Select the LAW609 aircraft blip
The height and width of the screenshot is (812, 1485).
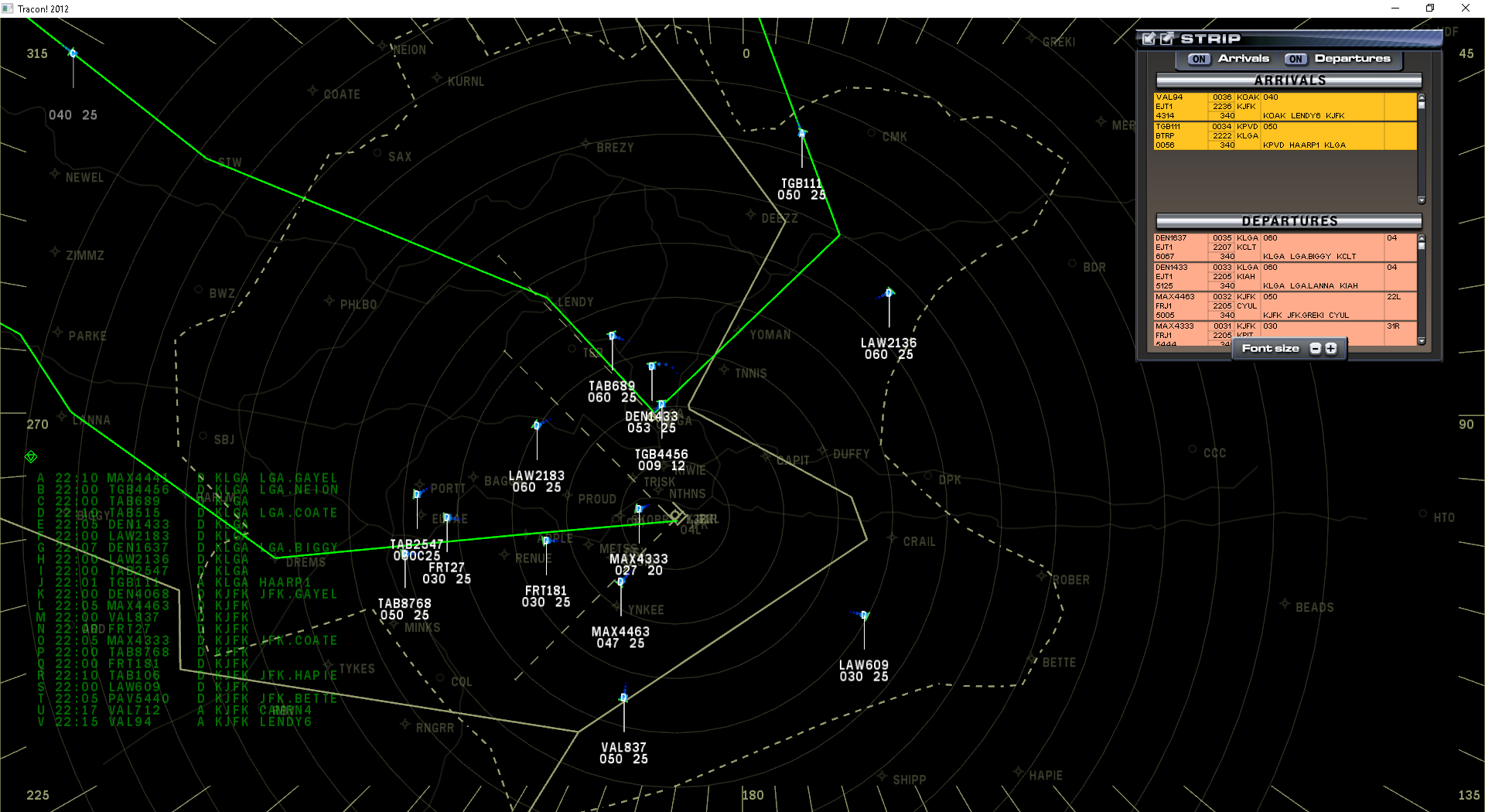click(862, 616)
